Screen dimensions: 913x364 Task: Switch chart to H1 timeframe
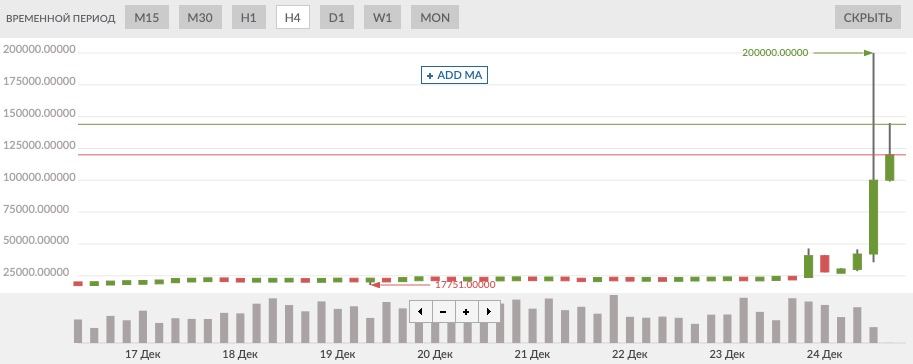click(x=249, y=17)
